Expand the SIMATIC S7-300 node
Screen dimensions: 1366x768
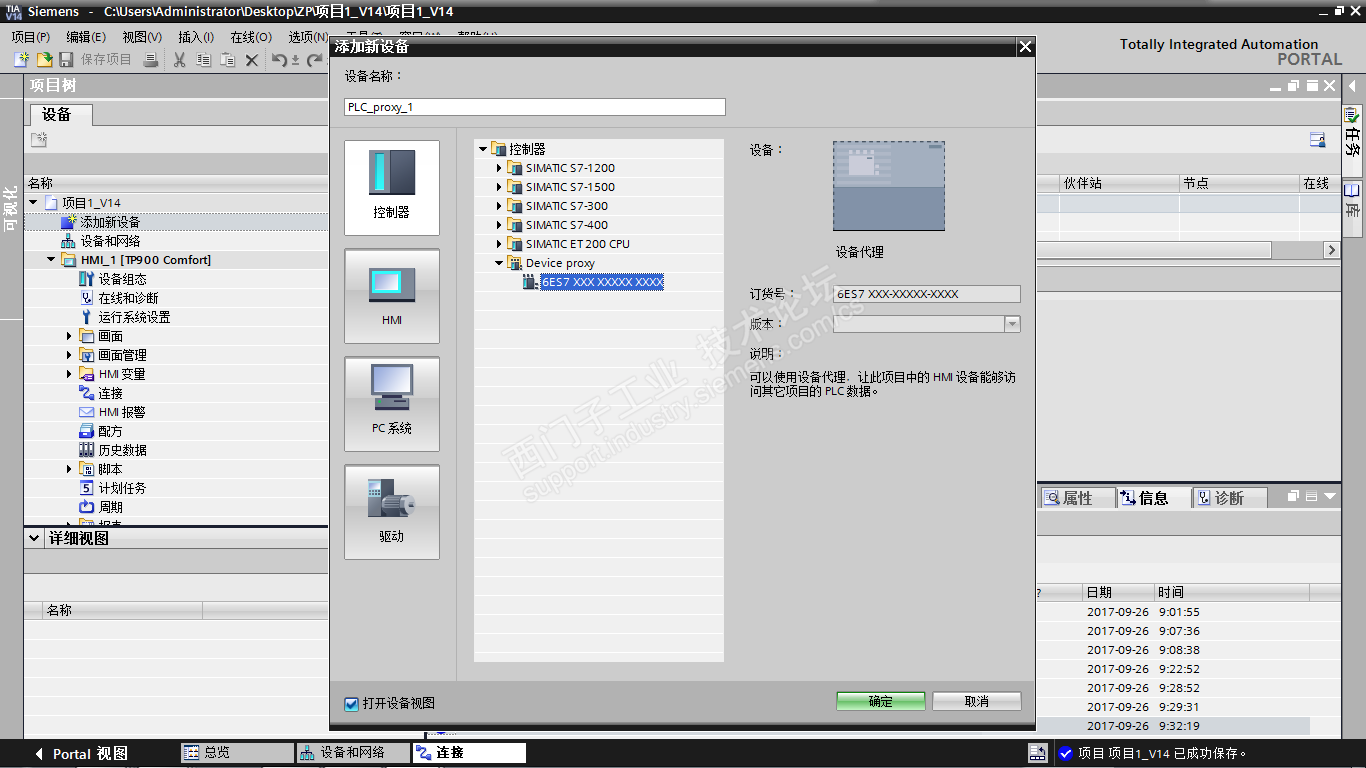[x=500, y=206]
